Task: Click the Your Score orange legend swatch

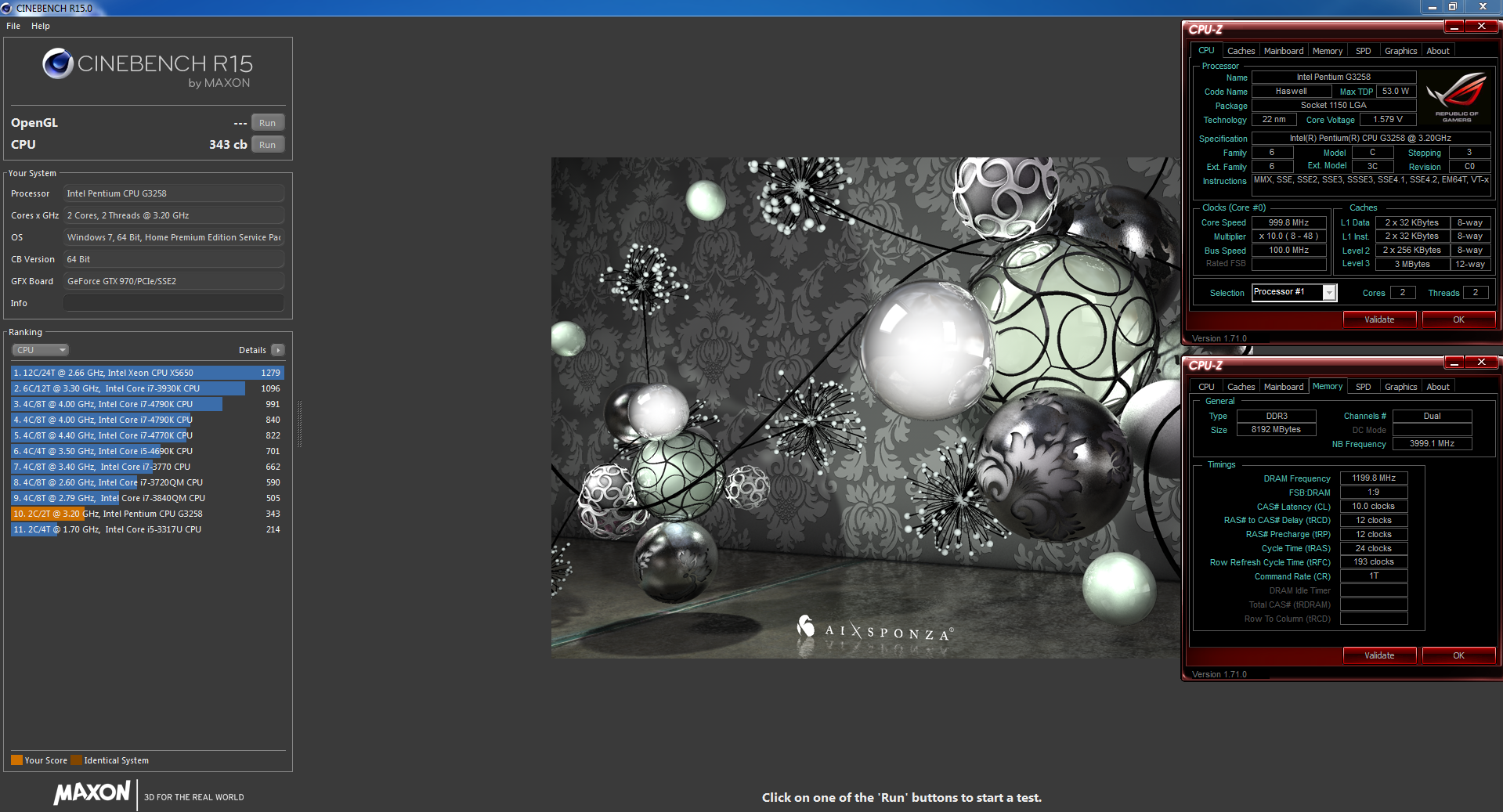Action: [x=16, y=760]
